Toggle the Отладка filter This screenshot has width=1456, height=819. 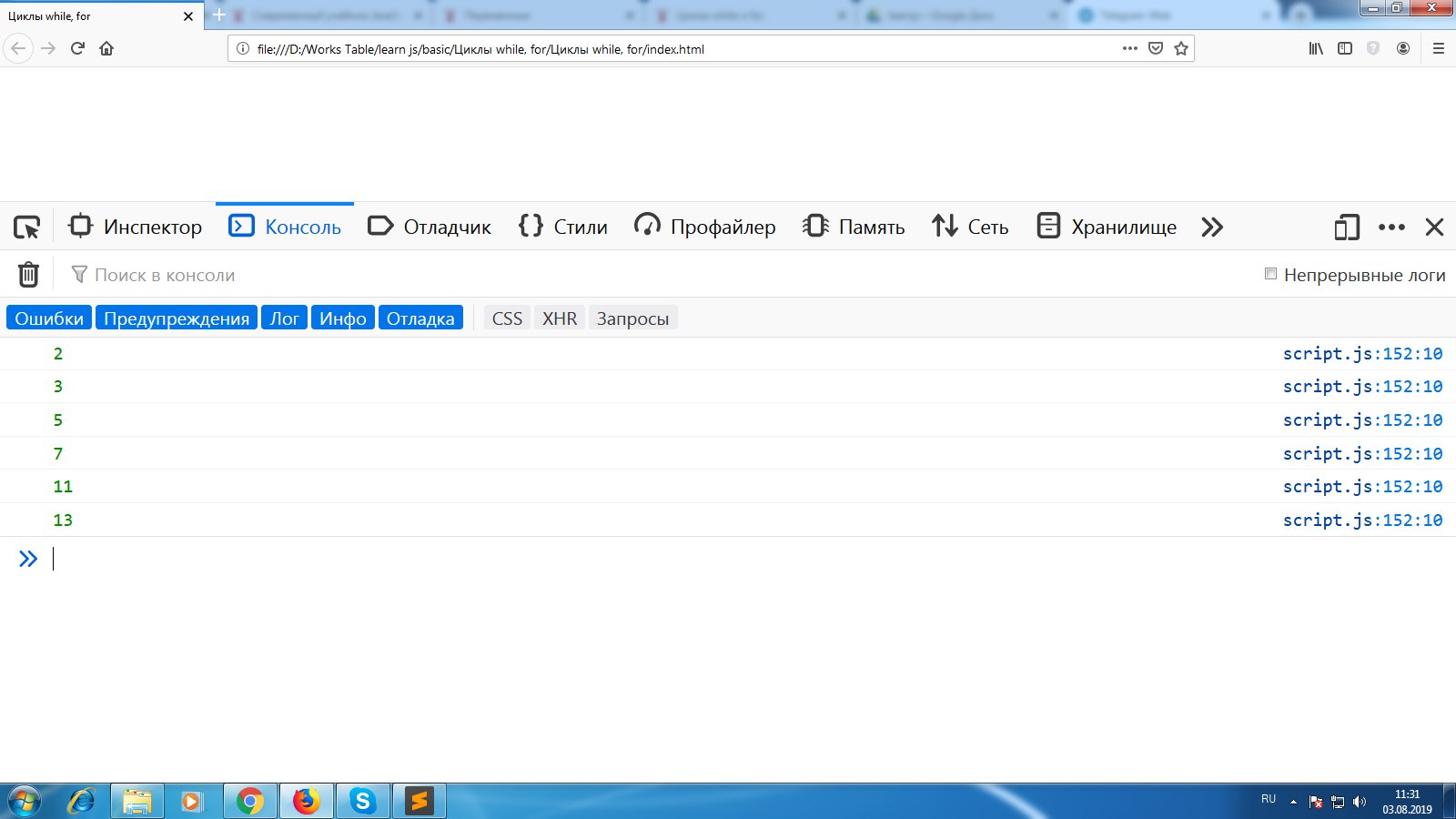[x=420, y=318]
